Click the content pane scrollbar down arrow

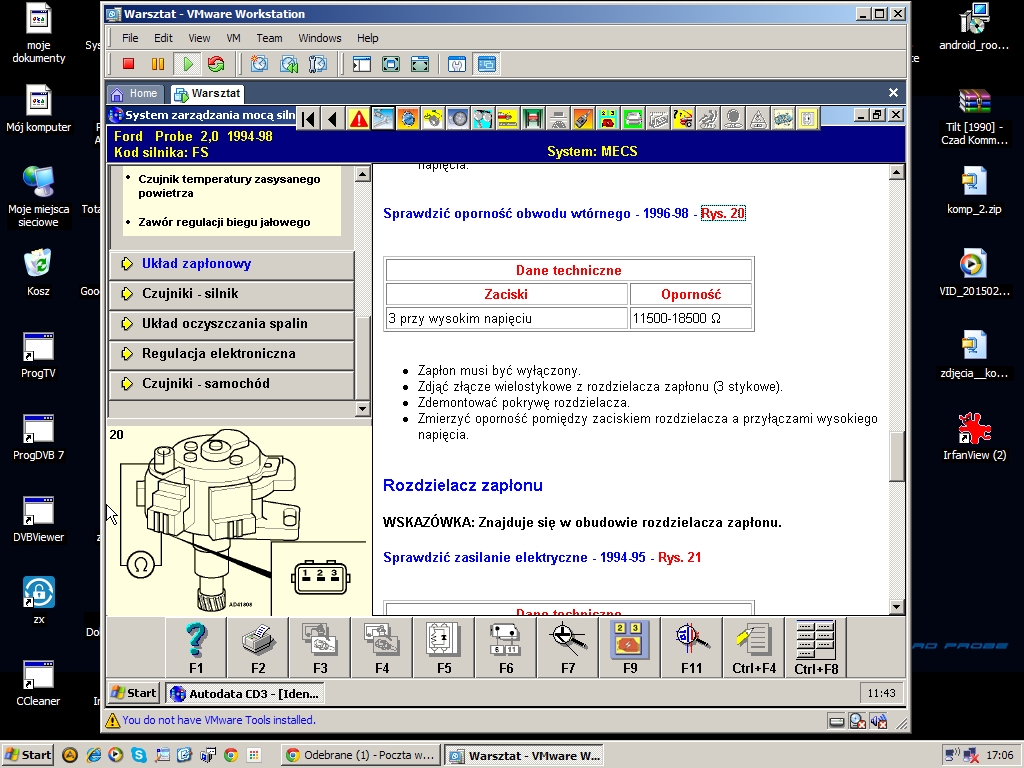coord(896,607)
